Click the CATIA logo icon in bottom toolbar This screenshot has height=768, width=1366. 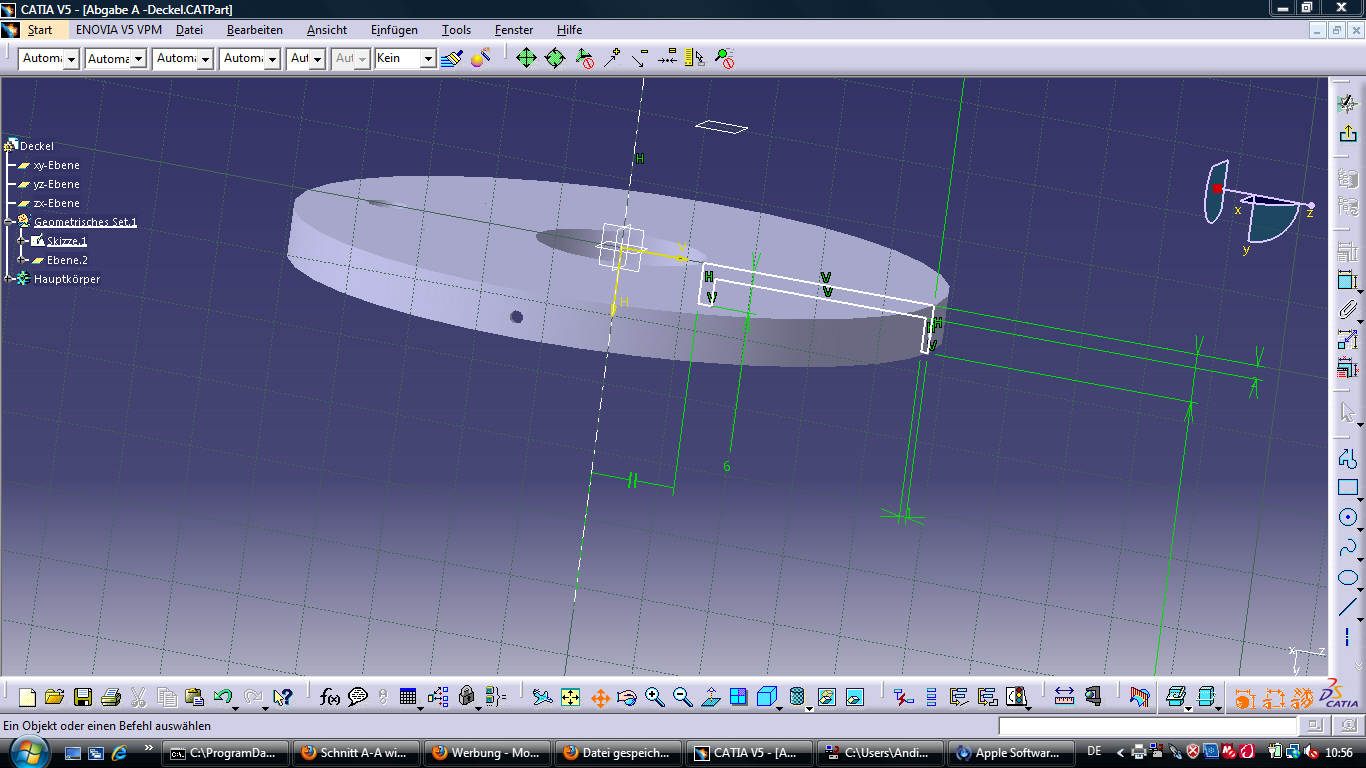pos(1338,694)
